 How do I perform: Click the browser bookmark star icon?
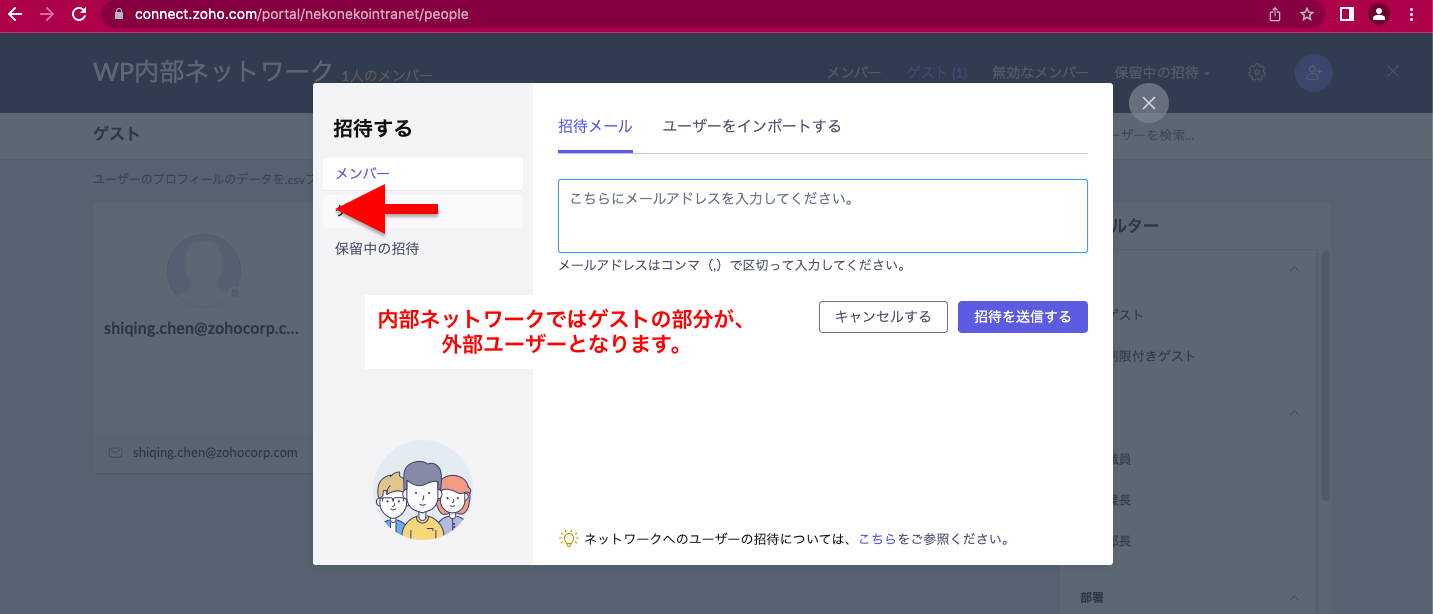1306,14
